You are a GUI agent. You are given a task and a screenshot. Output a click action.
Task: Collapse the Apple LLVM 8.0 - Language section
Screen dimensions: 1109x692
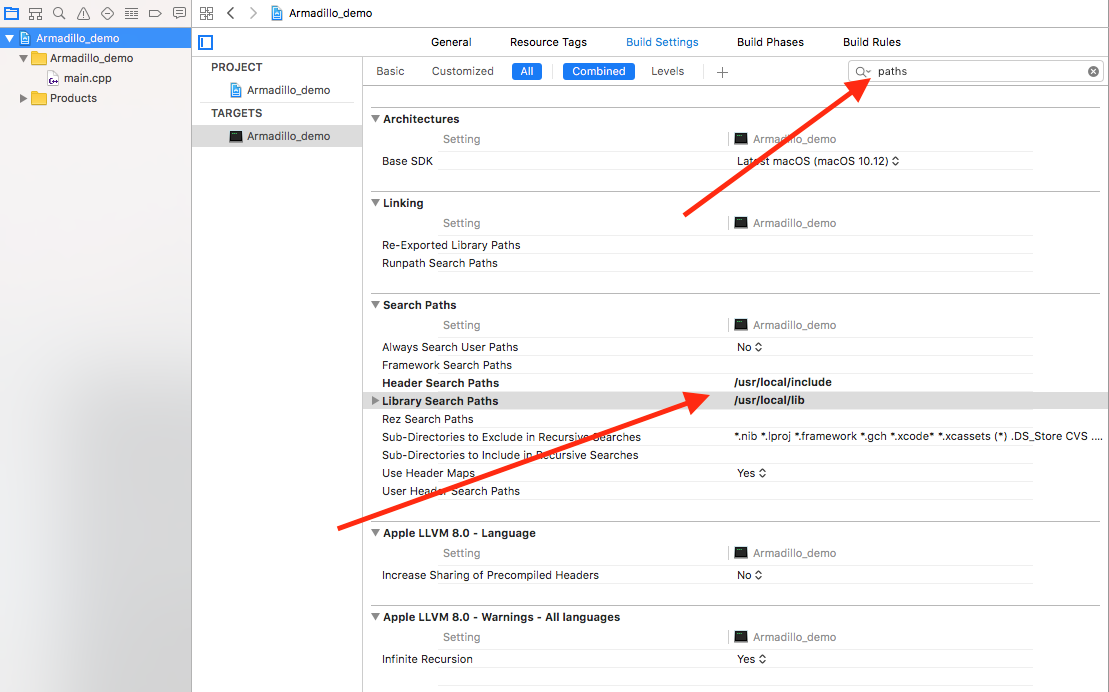(376, 533)
